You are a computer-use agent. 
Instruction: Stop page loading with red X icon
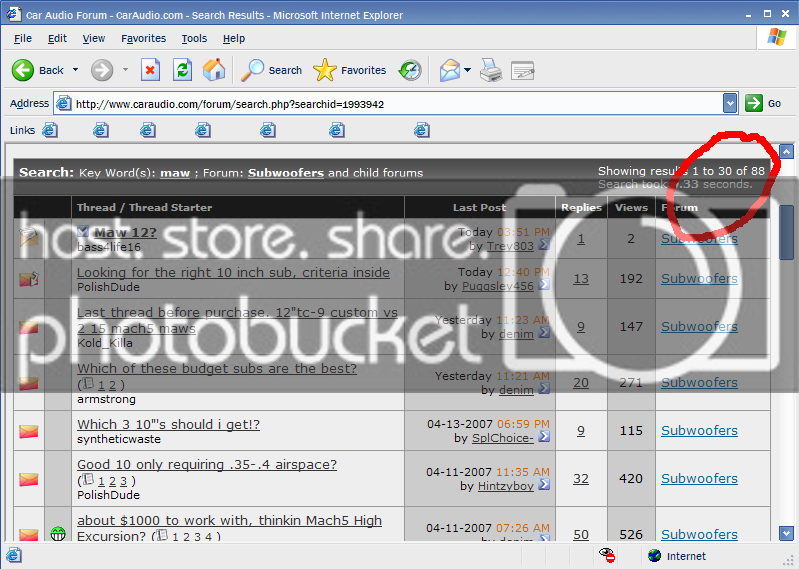coord(150,70)
